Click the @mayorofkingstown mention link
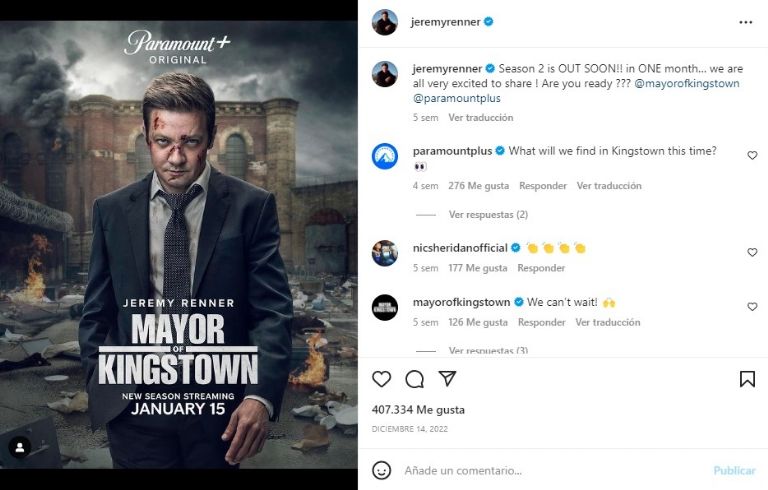Image resolution: width=768 pixels, height=490 pixels. coord(687,83)
